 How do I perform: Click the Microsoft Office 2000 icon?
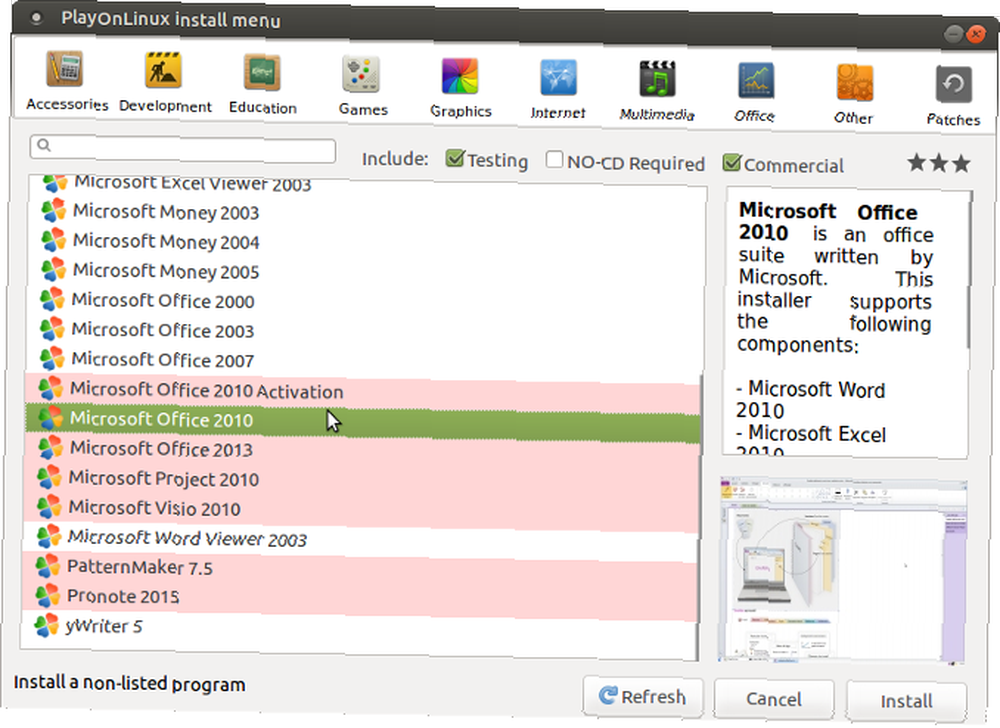coord(53,299)
